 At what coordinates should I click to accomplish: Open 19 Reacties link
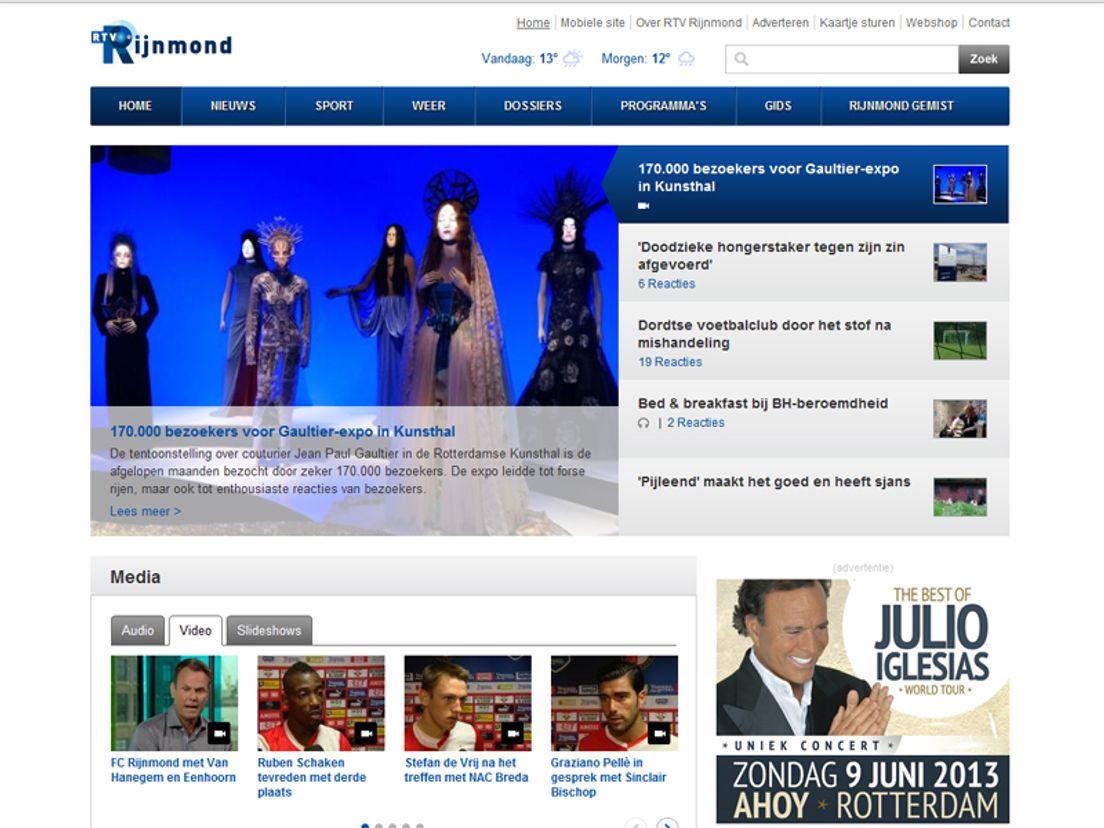click(x=670, y=362)
